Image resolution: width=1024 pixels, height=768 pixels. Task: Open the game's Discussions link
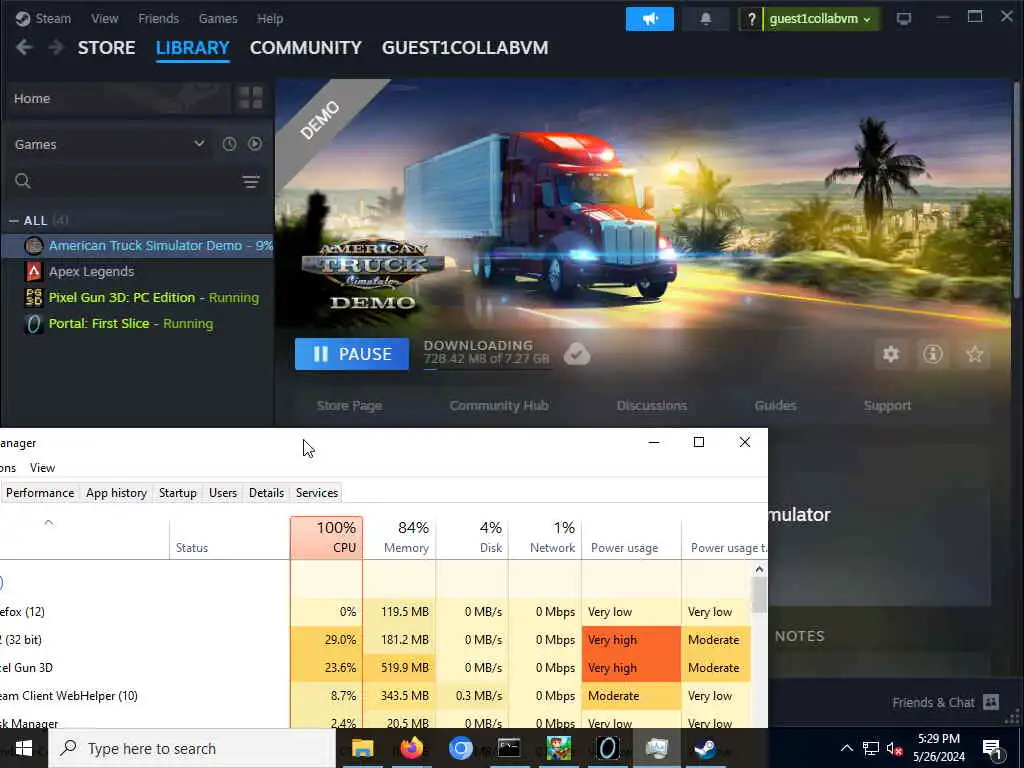click(x=652, y=406)
